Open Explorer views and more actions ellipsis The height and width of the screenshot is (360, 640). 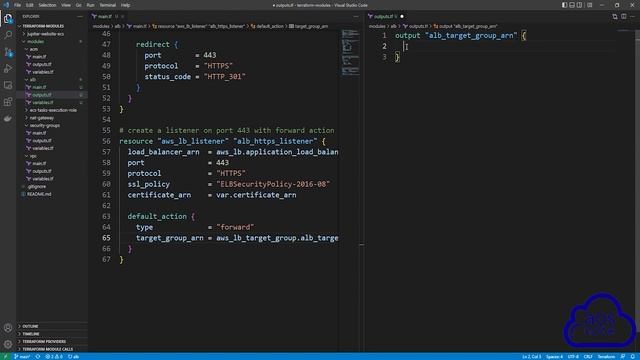(80, 16)
